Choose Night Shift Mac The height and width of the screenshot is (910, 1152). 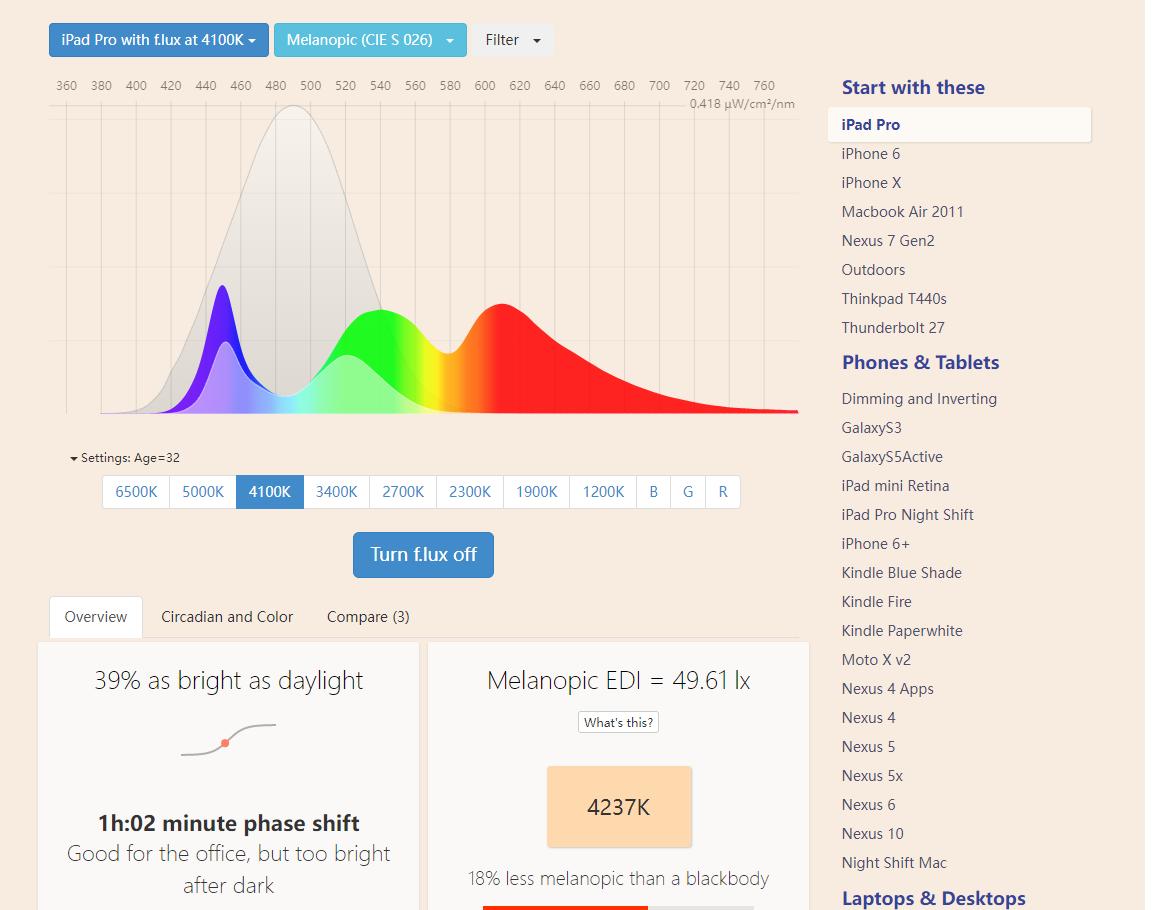[894, 863]
